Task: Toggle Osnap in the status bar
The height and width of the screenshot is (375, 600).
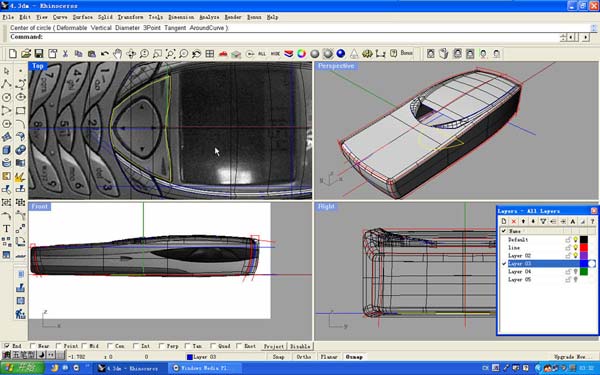Action: 354,357
